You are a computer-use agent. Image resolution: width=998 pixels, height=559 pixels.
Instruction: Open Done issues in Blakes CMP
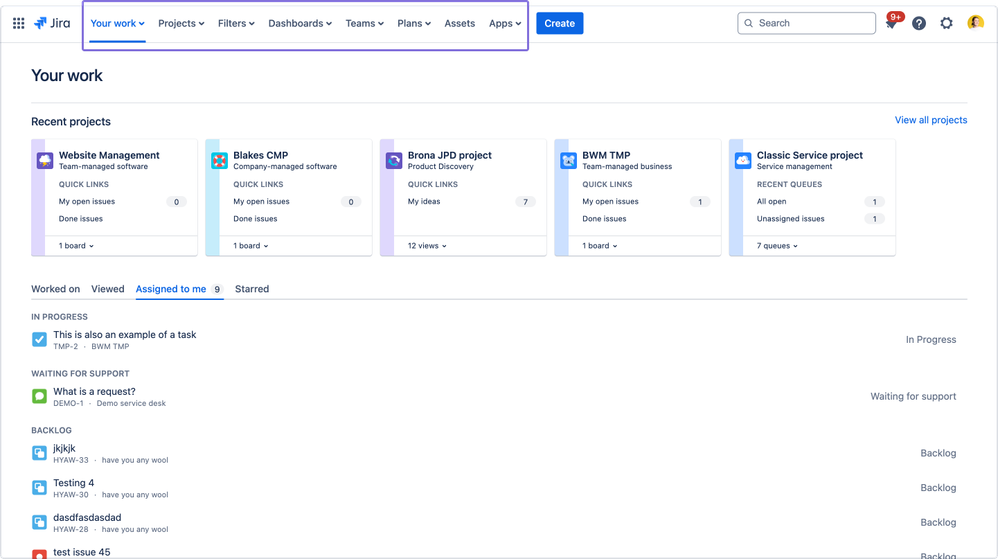[255, 218]
